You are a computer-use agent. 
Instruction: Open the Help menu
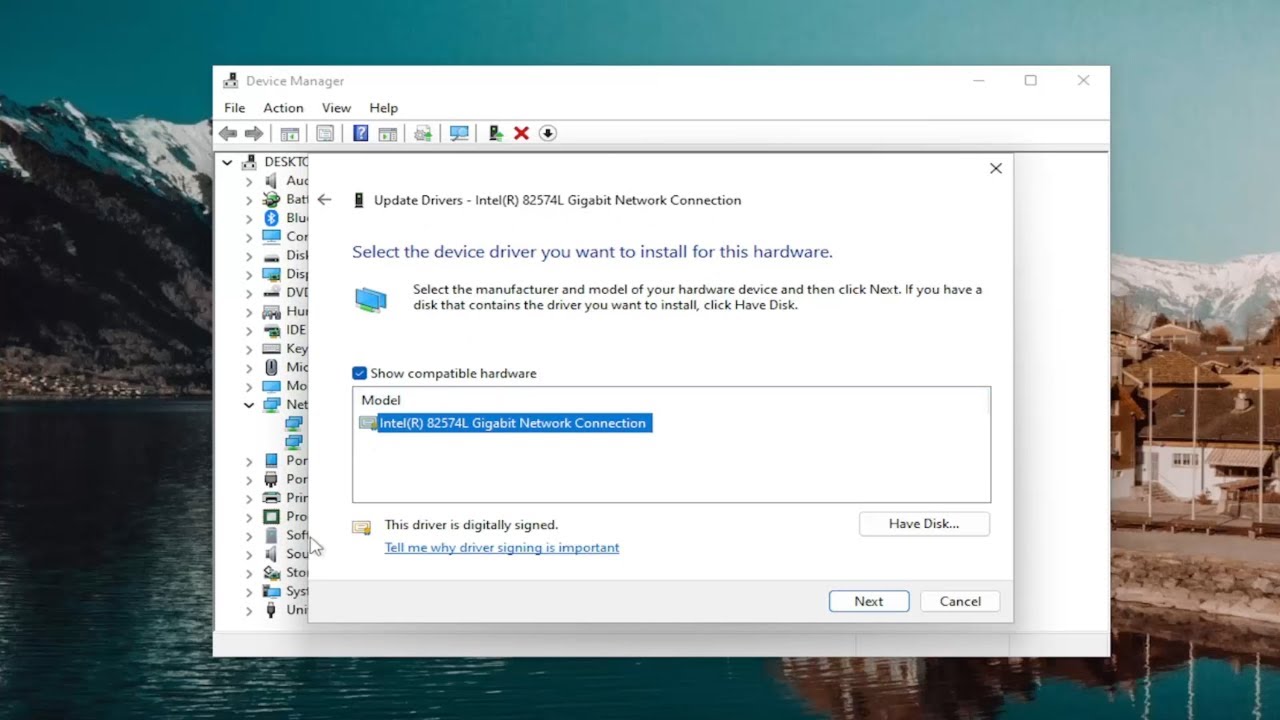click(x=383, y=108)
